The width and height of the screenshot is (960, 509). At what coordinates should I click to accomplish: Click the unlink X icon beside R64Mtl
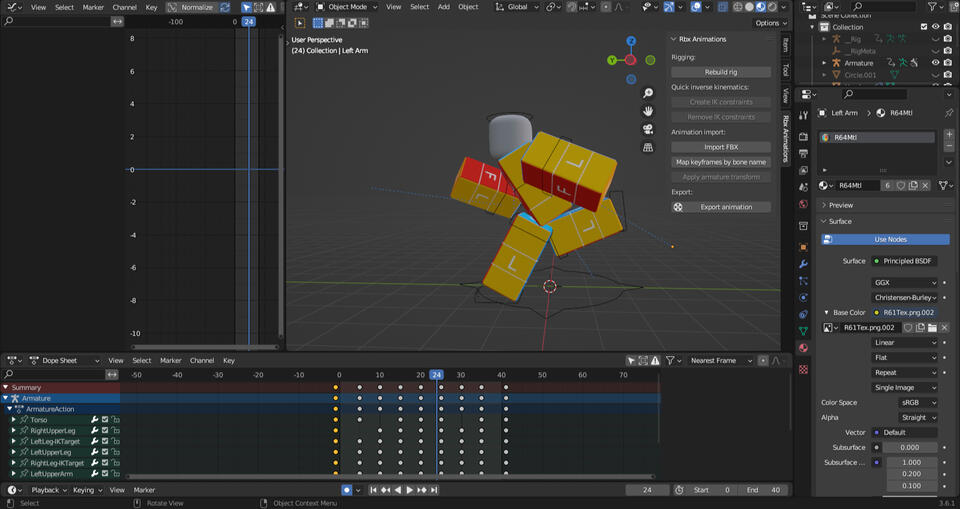click(925, 185)
